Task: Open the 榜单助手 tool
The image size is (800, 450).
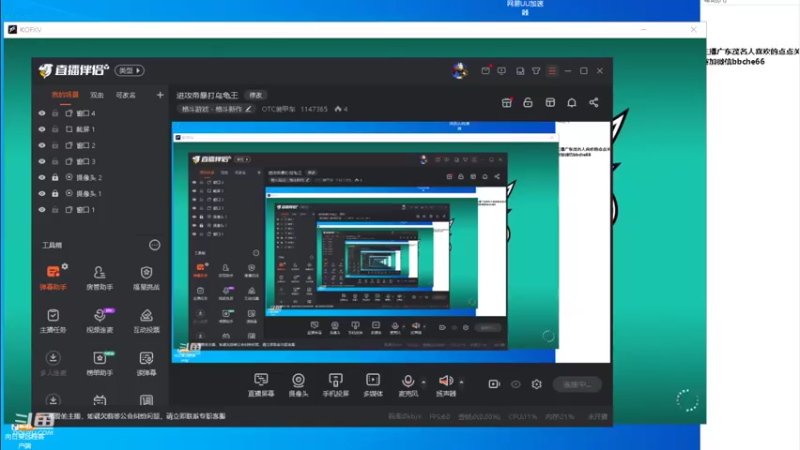Action: (x=99, y=363)
